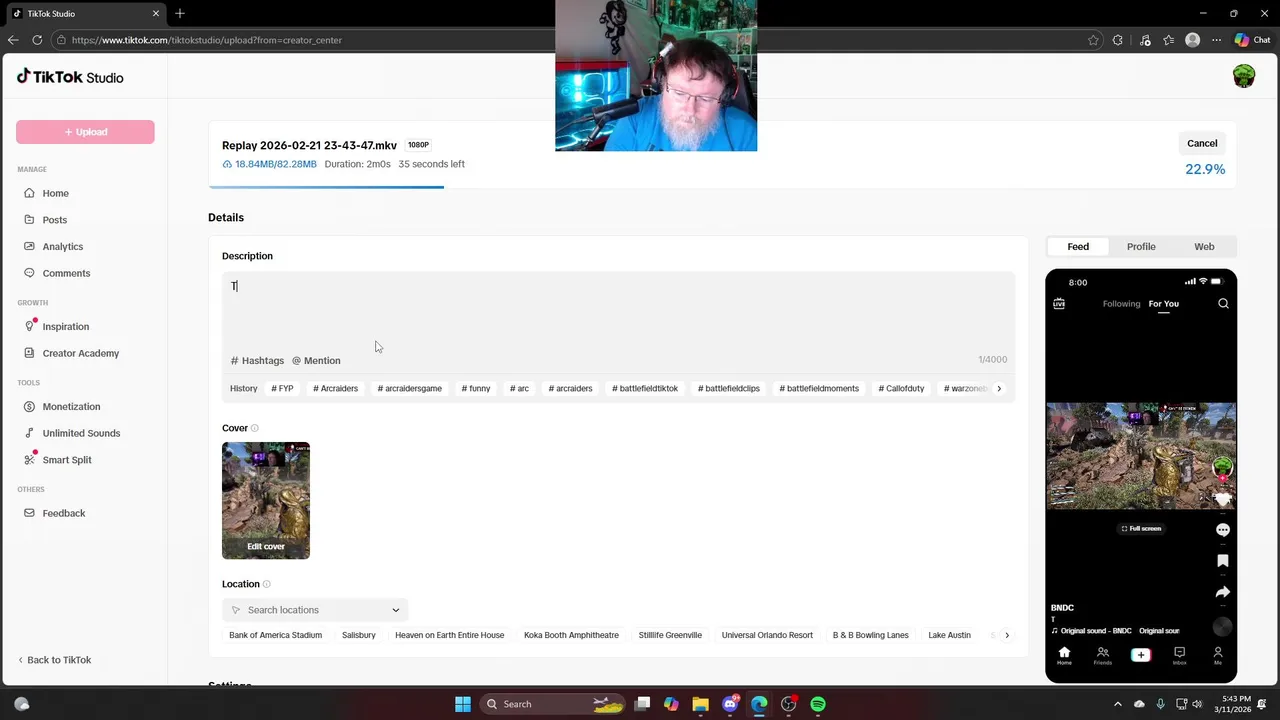This screenshot has width=1280, height=720.
Task: Cancel the video upload
Action: coord(1202,143)
